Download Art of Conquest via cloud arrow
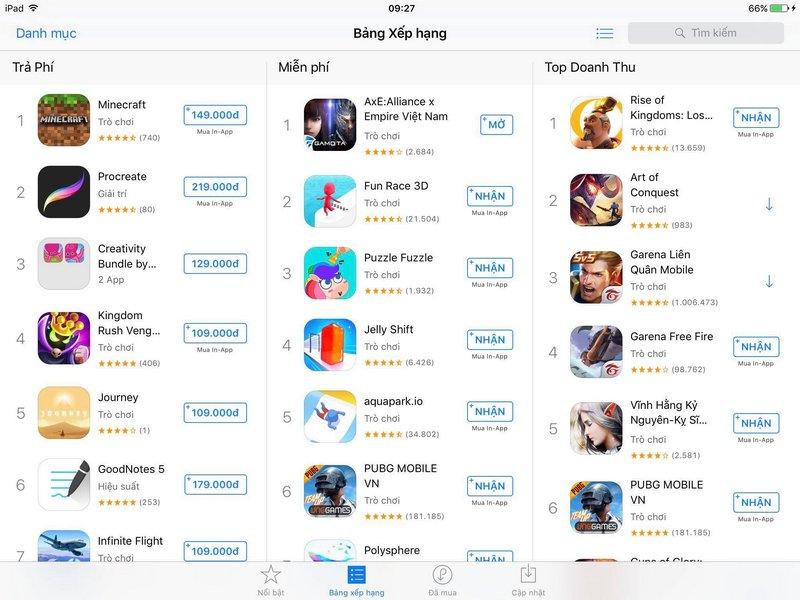The width and height of the screenshot is (800, 600). point(769,204)
